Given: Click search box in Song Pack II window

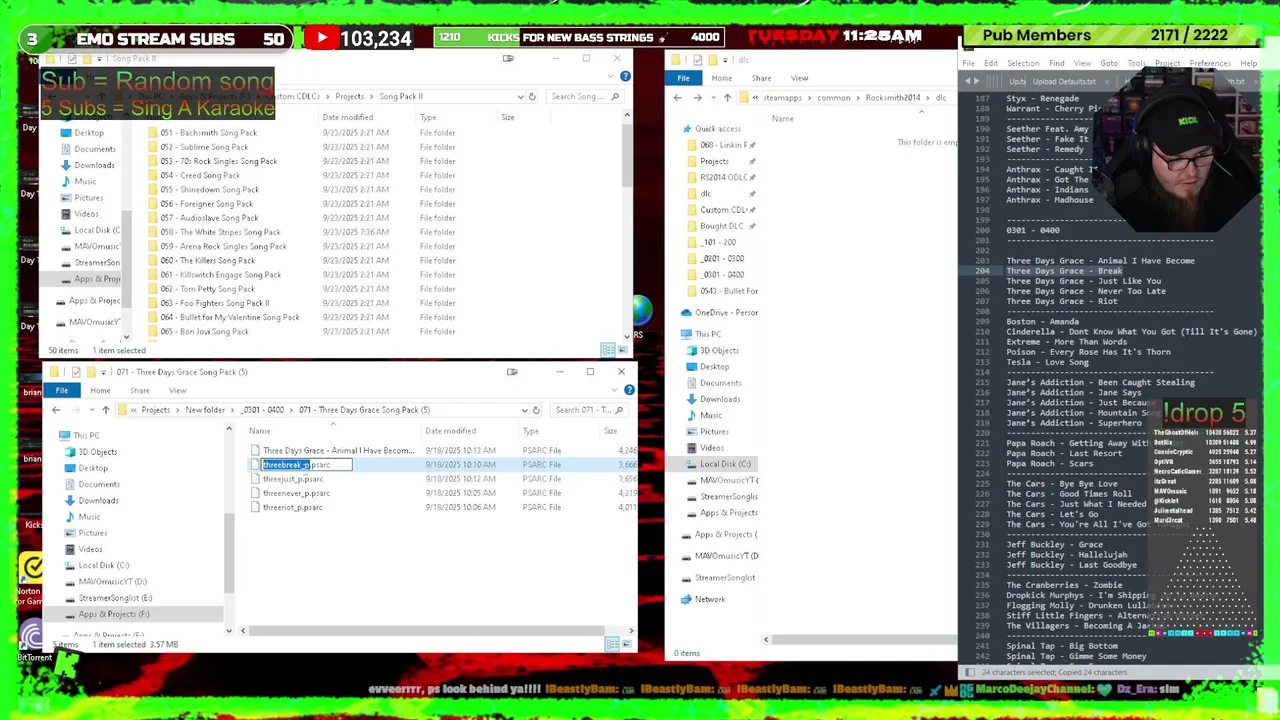Looking at the screenshot, I should (x=584, y=97).
